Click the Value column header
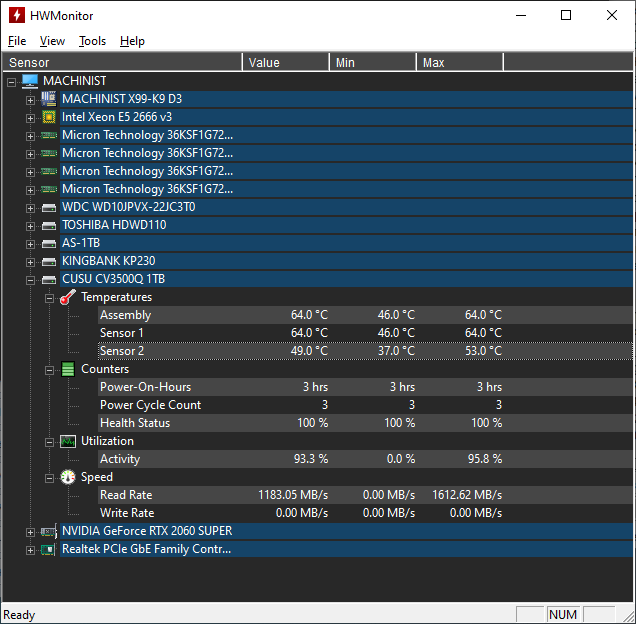This screenshot has height=624, width=636. pyautogui.click(x=286, y=62)
